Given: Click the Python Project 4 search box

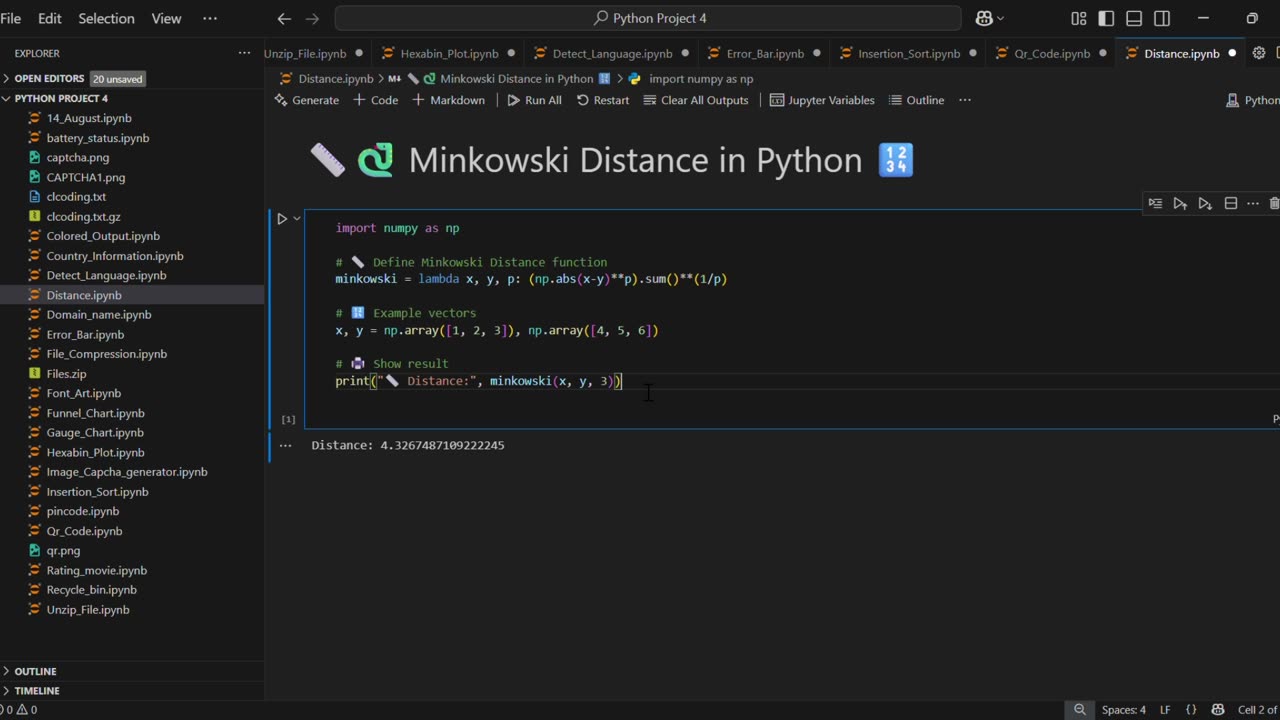Looking at the screenshot, I should coord(648,18).
